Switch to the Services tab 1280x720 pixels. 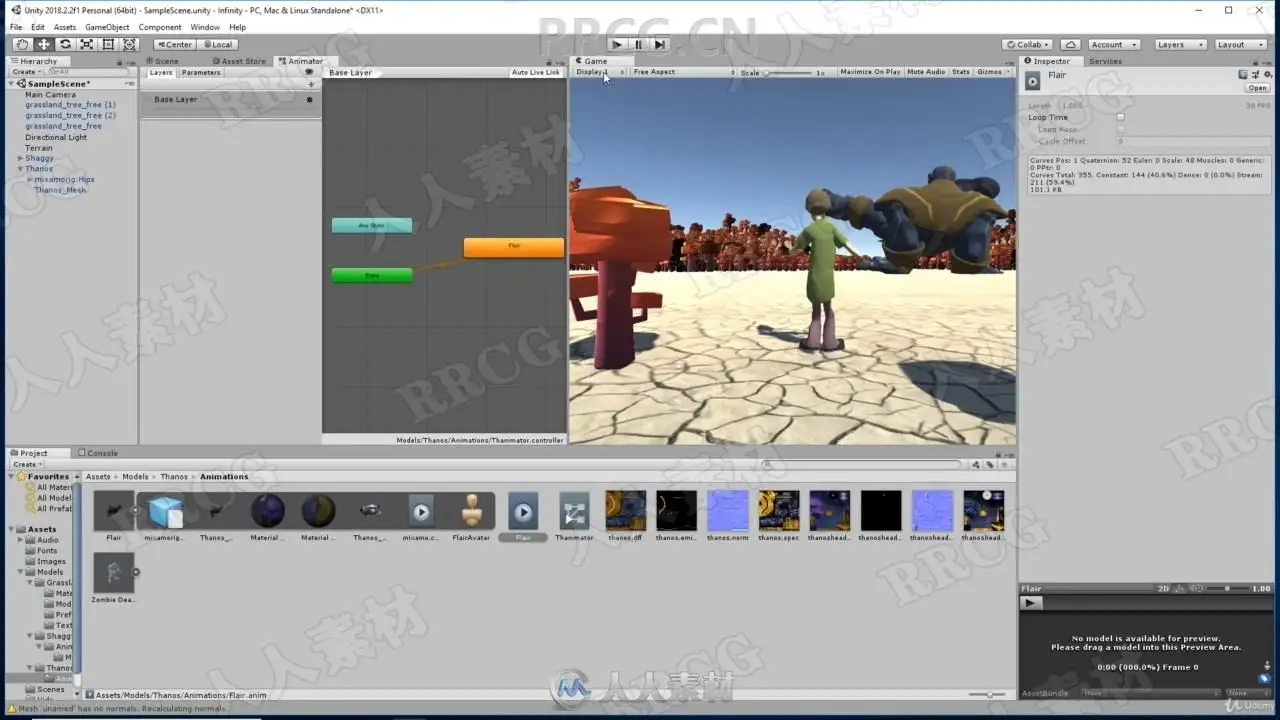pos(1105,61)
